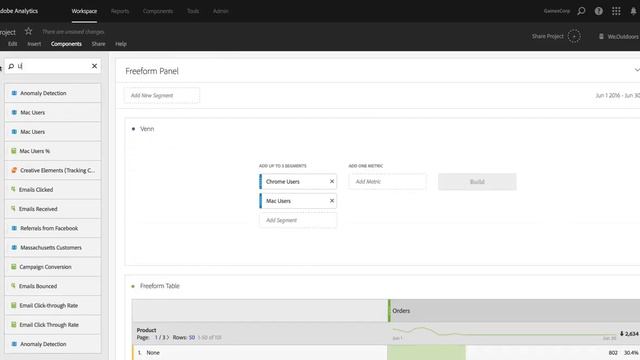The width and height of the screenshot is (640, 360).
Task: Open the Admin tab
Action: [x=220, y=11]
